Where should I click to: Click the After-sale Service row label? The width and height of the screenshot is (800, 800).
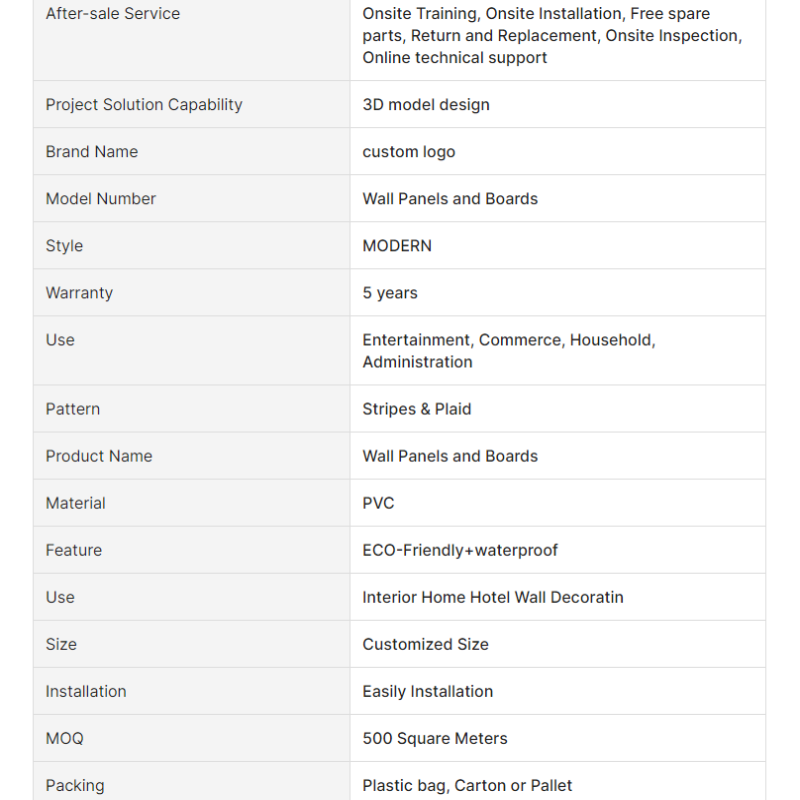pos(113,14)
